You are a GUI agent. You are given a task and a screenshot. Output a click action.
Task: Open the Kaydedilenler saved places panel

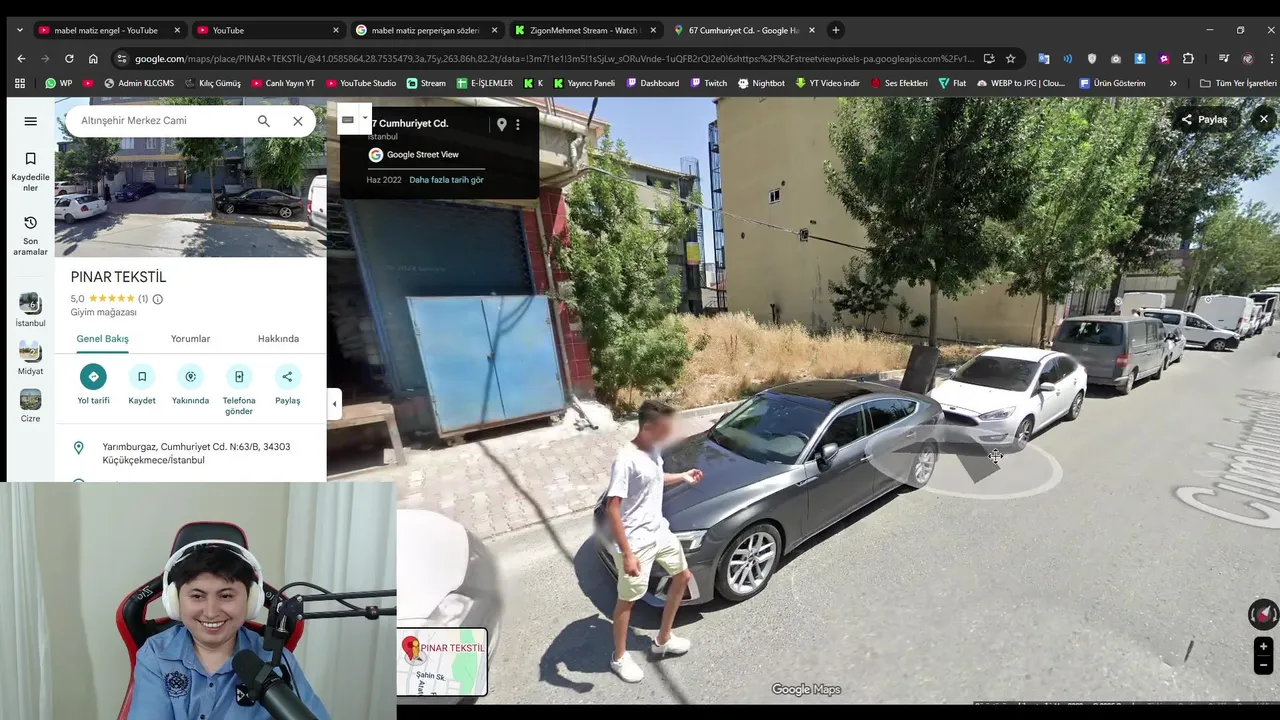[x=30, y=173]
